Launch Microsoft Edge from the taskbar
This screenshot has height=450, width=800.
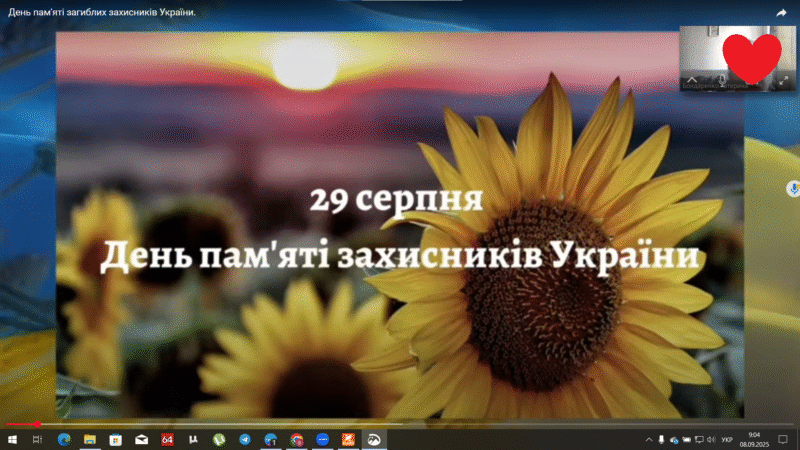[63, 439]
